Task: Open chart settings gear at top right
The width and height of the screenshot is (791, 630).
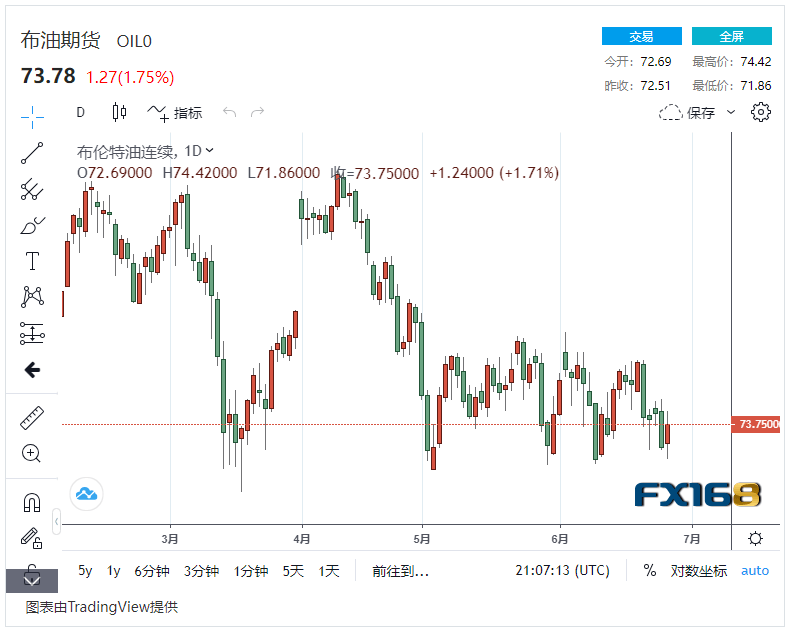Action: [761, 112]
